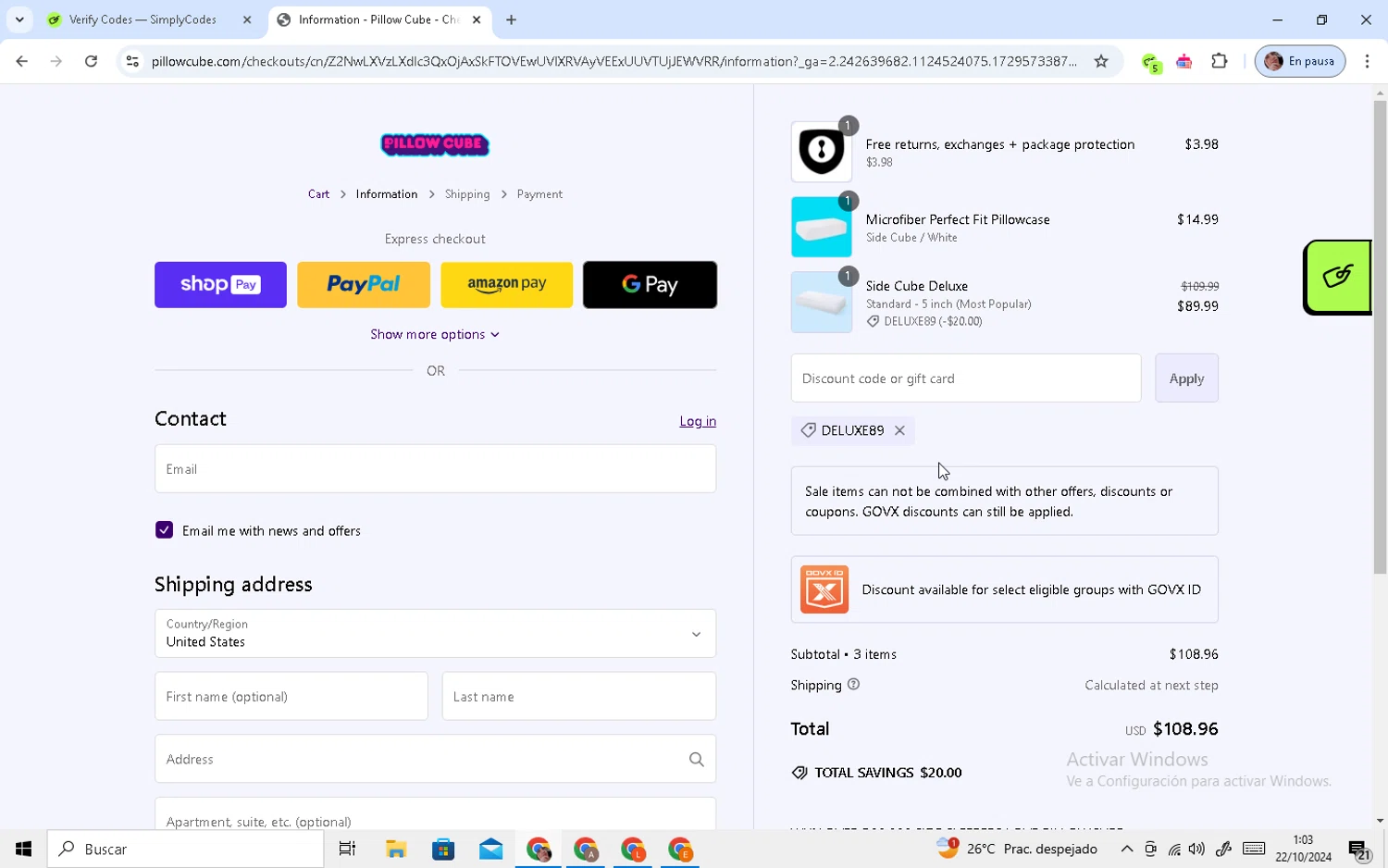Click the Pillow Cube logo
1388x868 pixels.
coord(435,144)
